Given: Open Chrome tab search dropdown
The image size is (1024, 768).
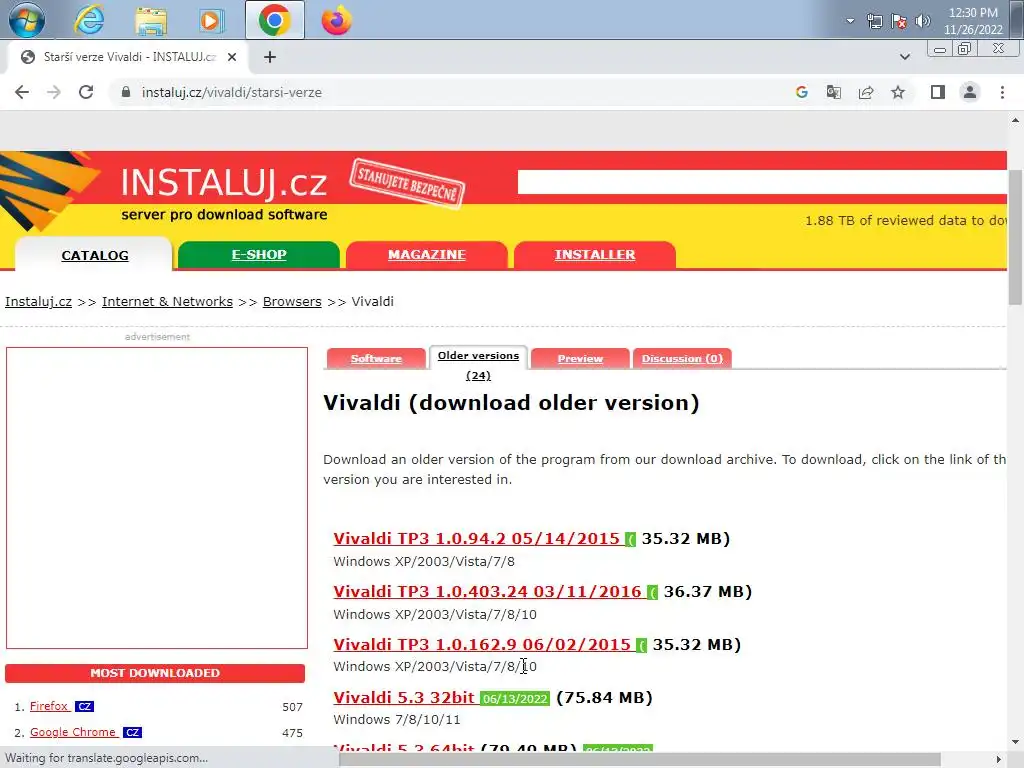Looking at the screenshot, I should pos(904,57).
